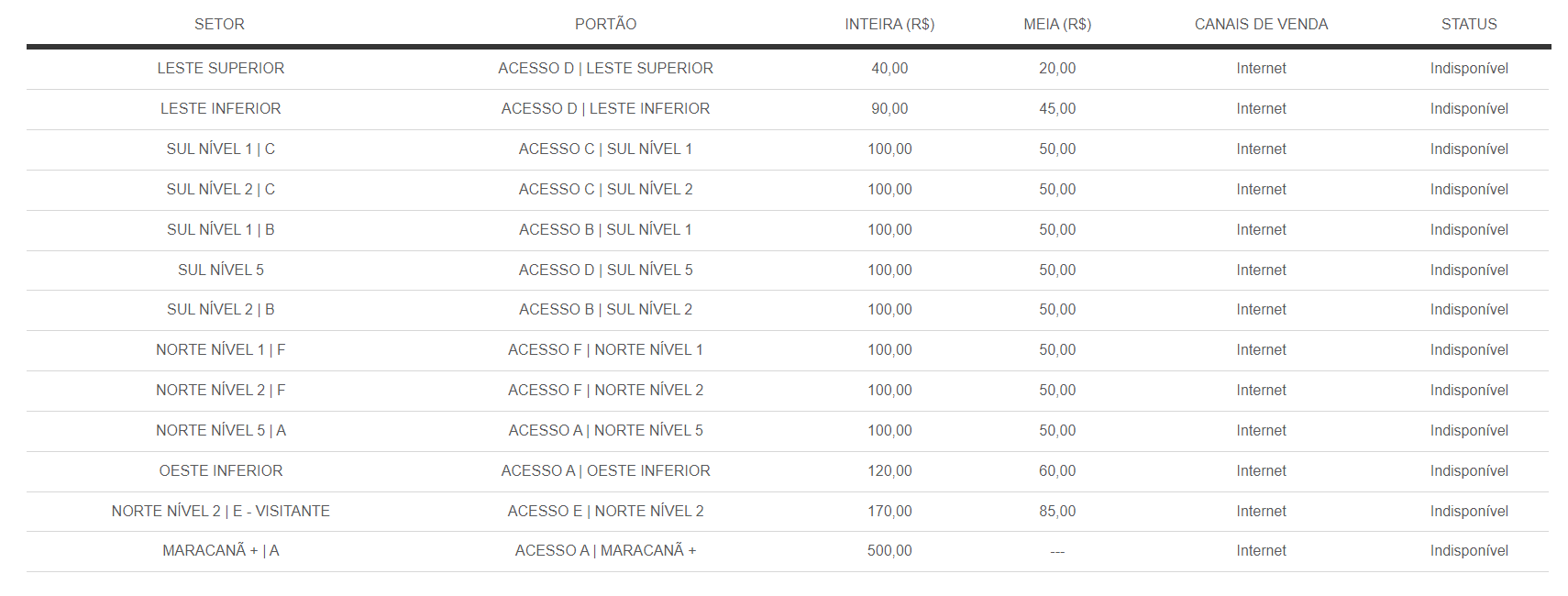Click the 170,00 full price cell
This screenshot has height=596, width=1568.
coord(889,511)
